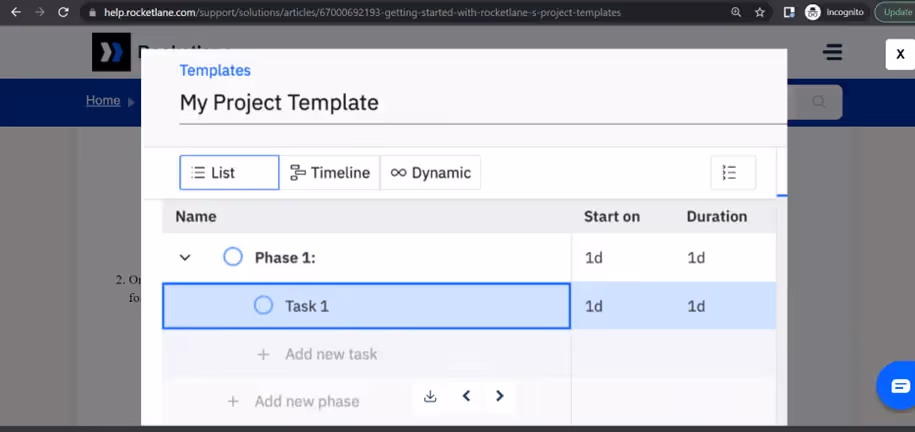The height and width of the screenshot is (432, 915).
Task: Go to the previous image with left chevron
Action: click(x=466, y=396)
